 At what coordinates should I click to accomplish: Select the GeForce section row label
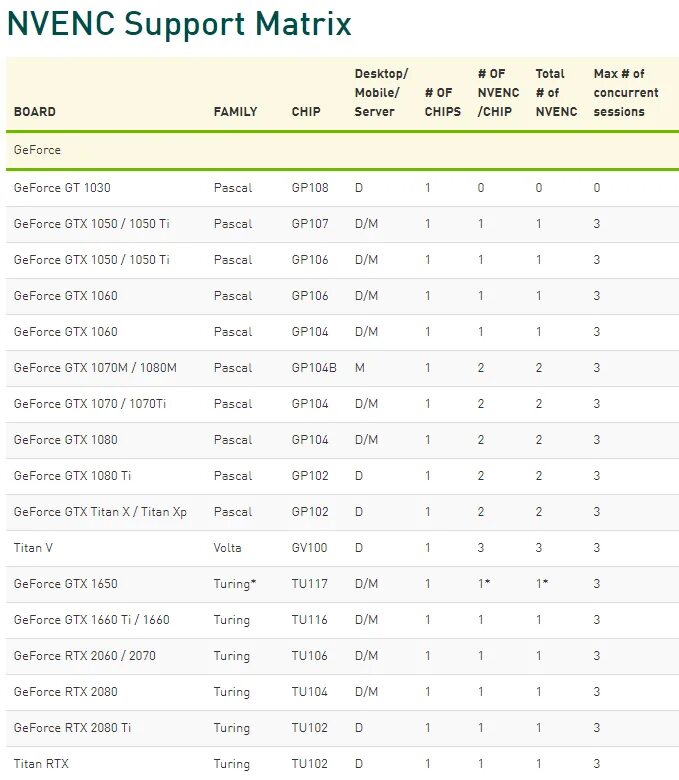37,150
